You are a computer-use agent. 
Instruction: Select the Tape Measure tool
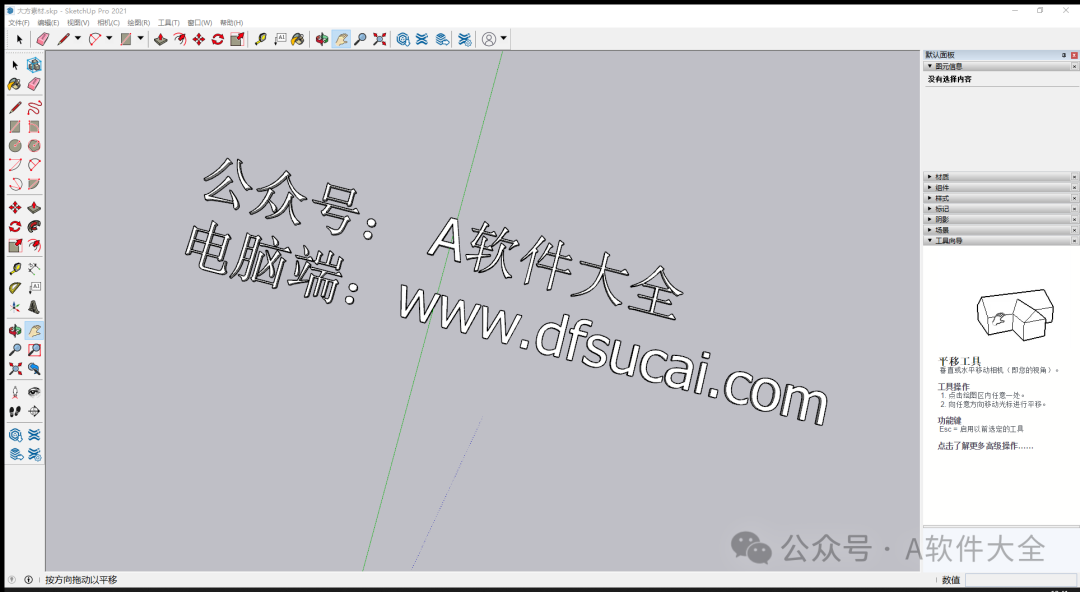pos(260,38)
